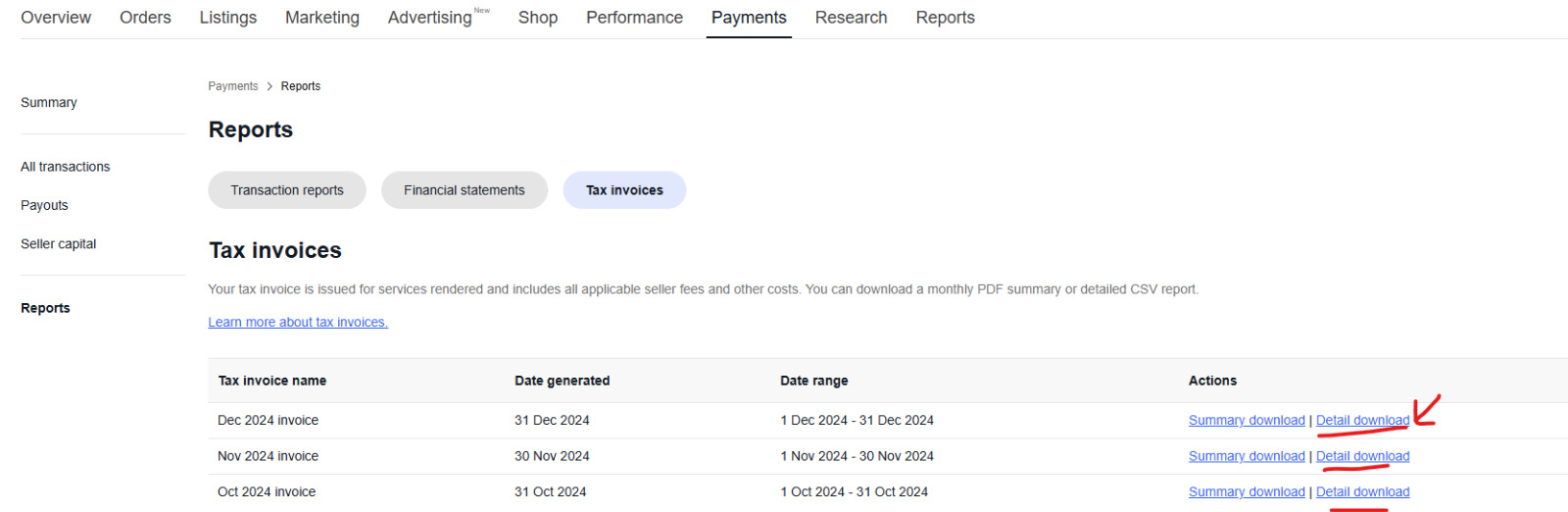Open the Advertising tab marked New
Viewport: 1568px width, 512px height.
coord(438,18)
